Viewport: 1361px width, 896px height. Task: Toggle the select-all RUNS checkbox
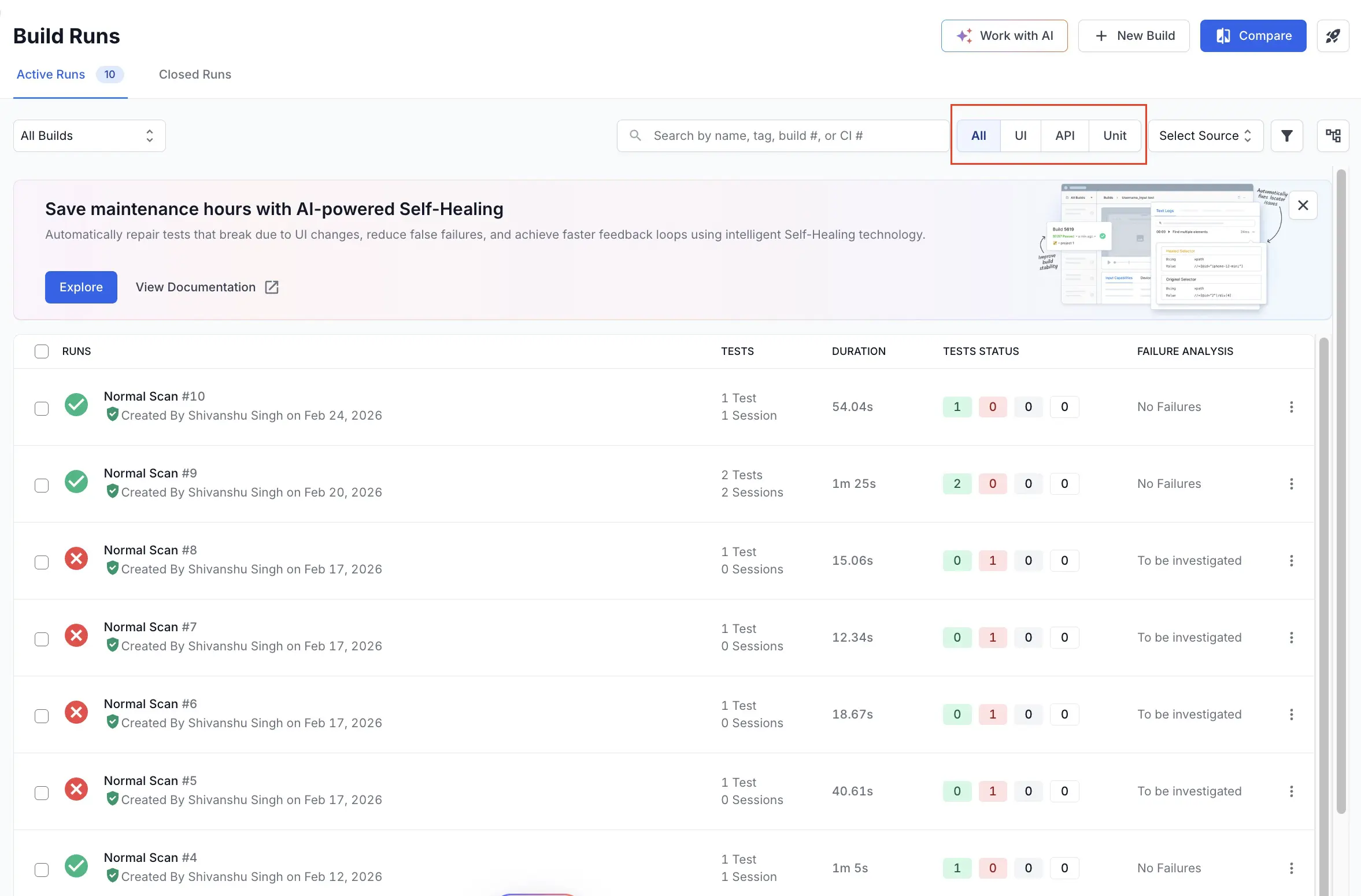coord(42,351)
